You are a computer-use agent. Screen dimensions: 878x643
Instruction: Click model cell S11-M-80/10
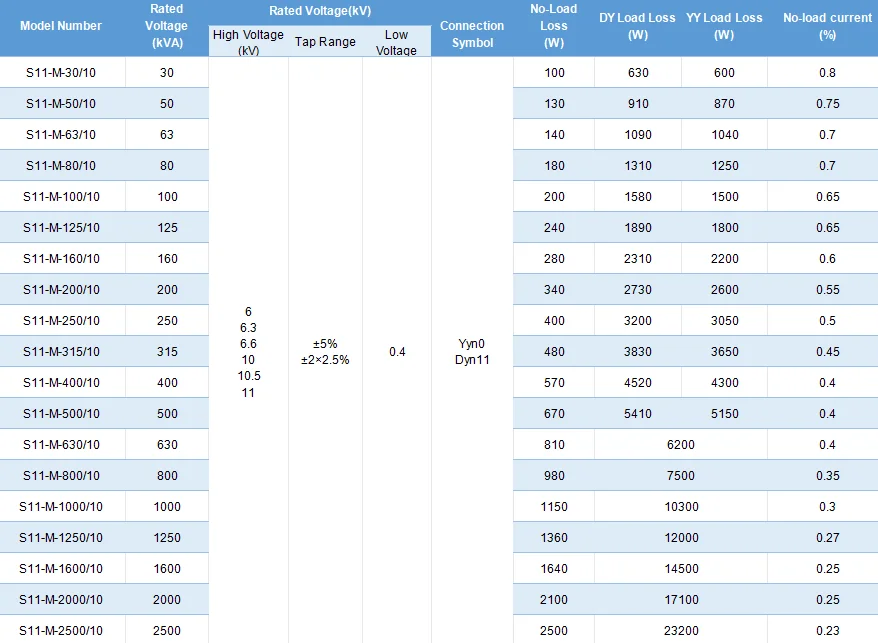(x=61, y=166)
